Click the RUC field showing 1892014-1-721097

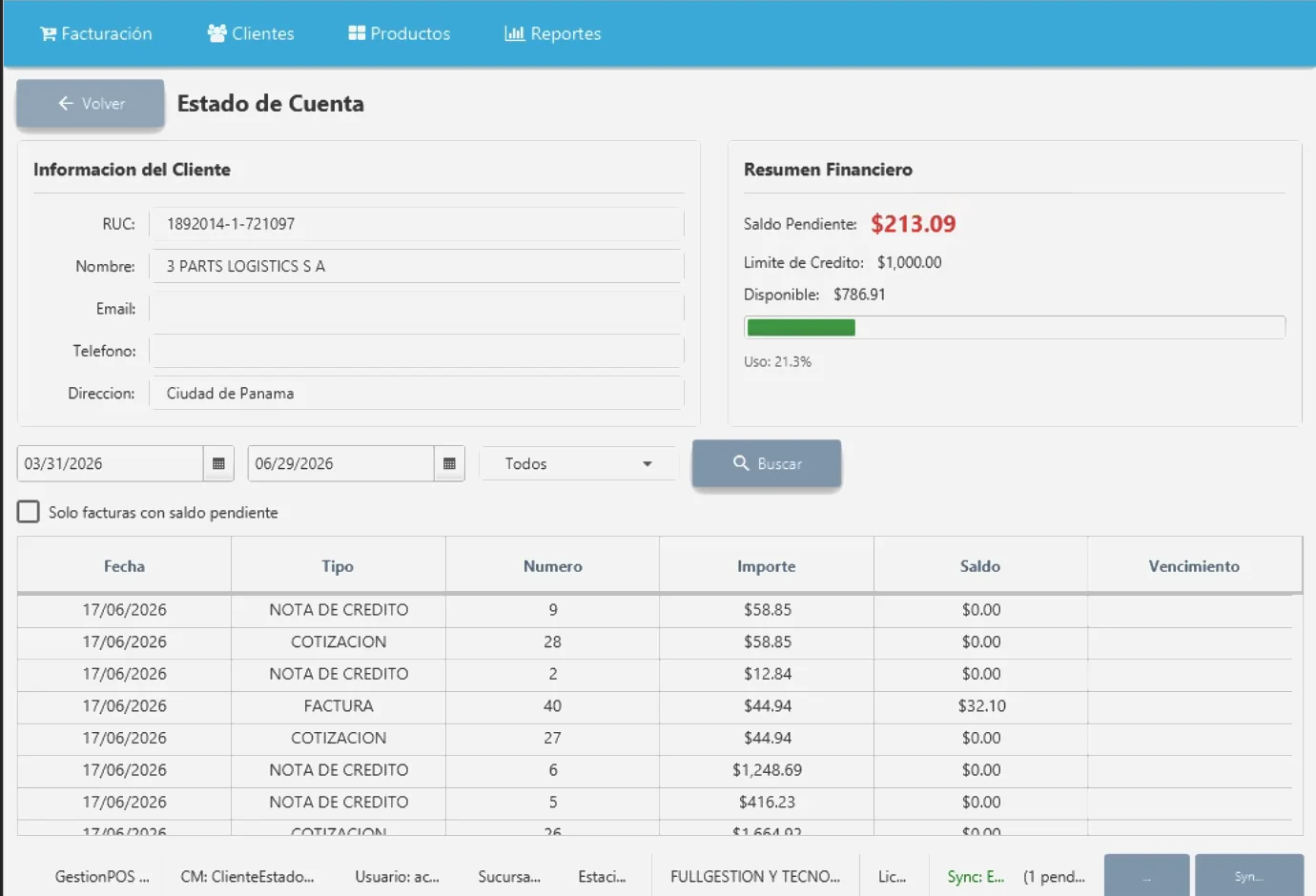tap(417, 224)
